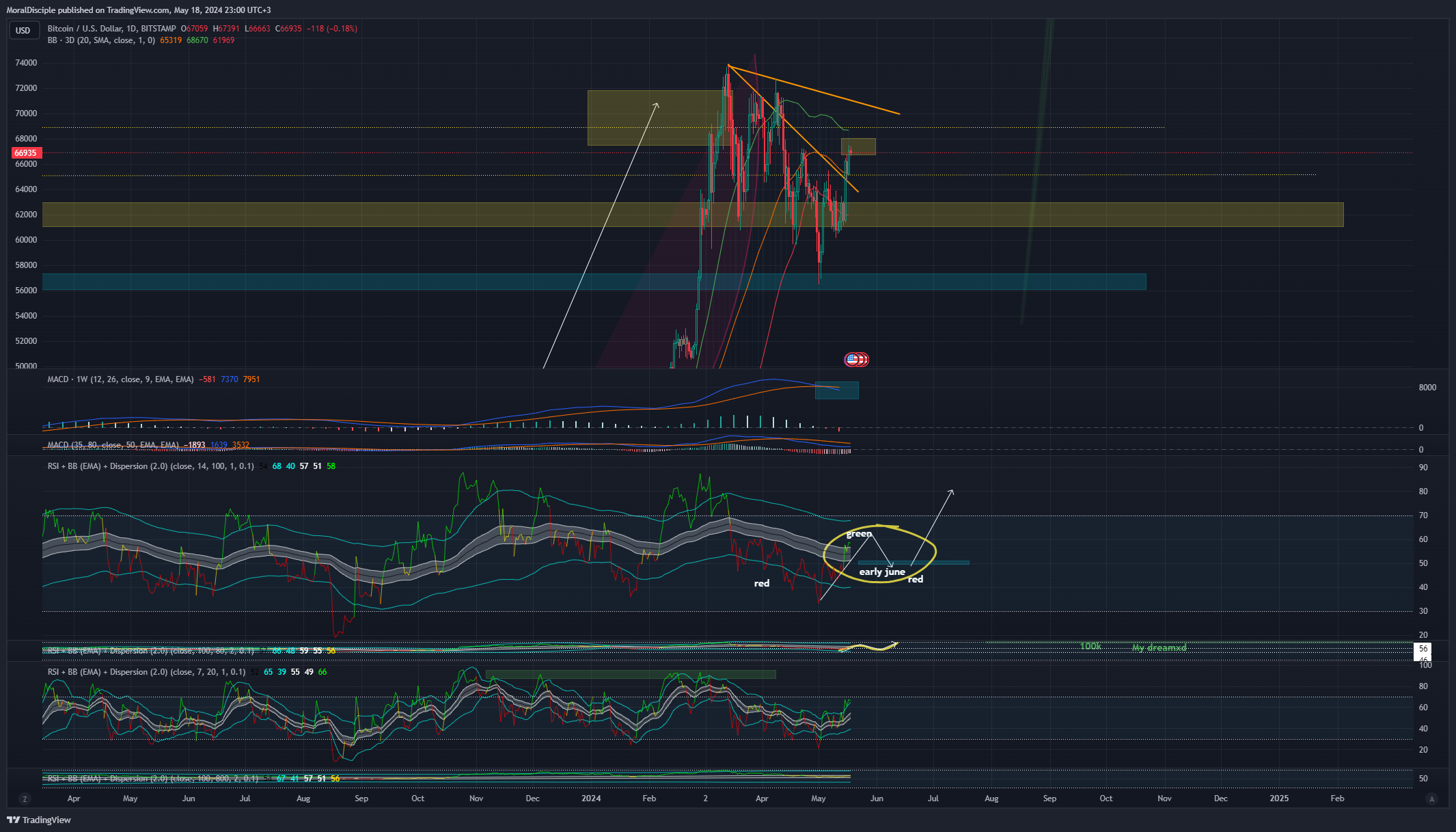
Task: Click the US flag economic event marker
Action: (851, 359)
